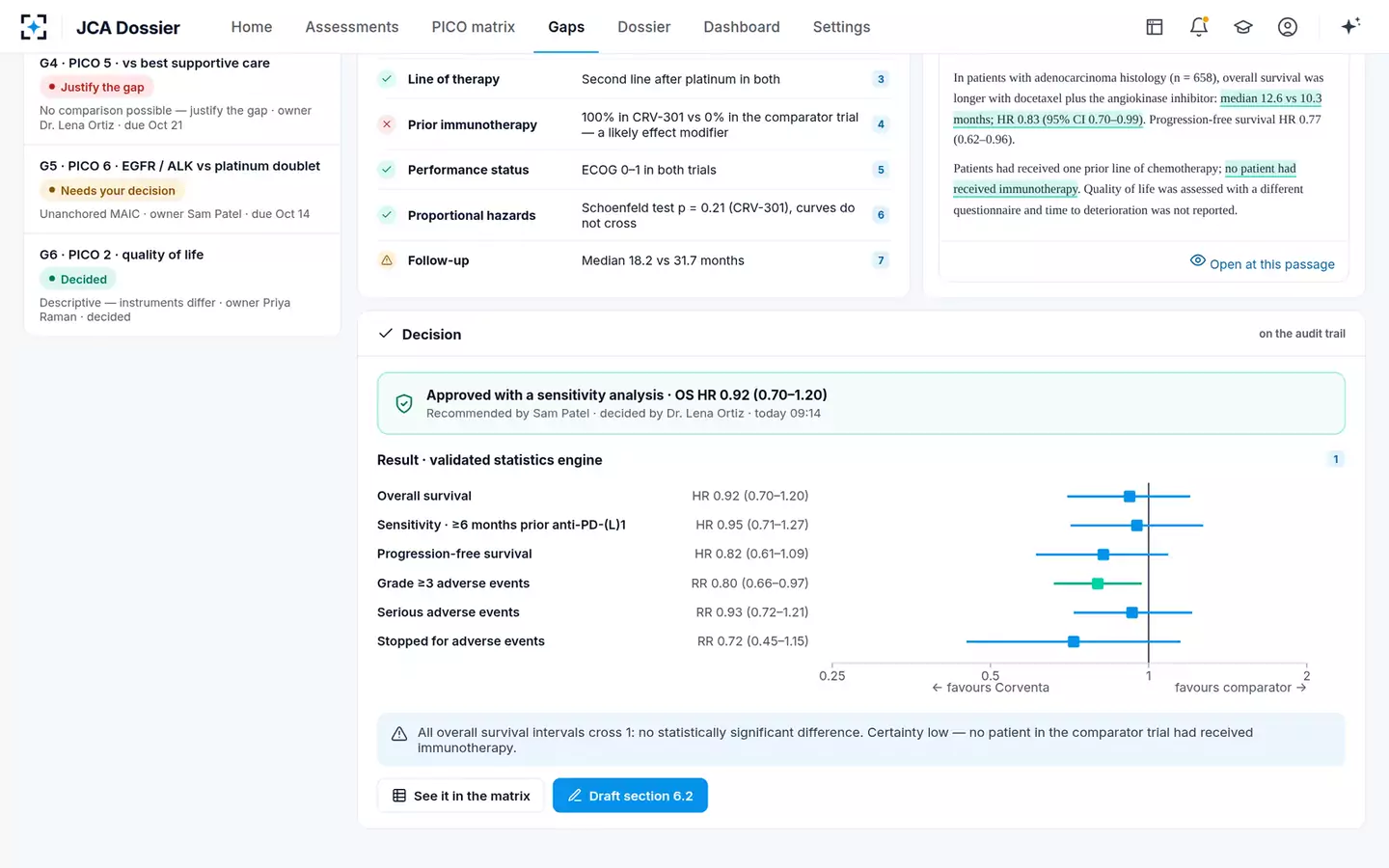Select gap G5 PICO 6 EGFR / ALK card
The width and height of the screenshot is (1389, 868).
(182, 189)
